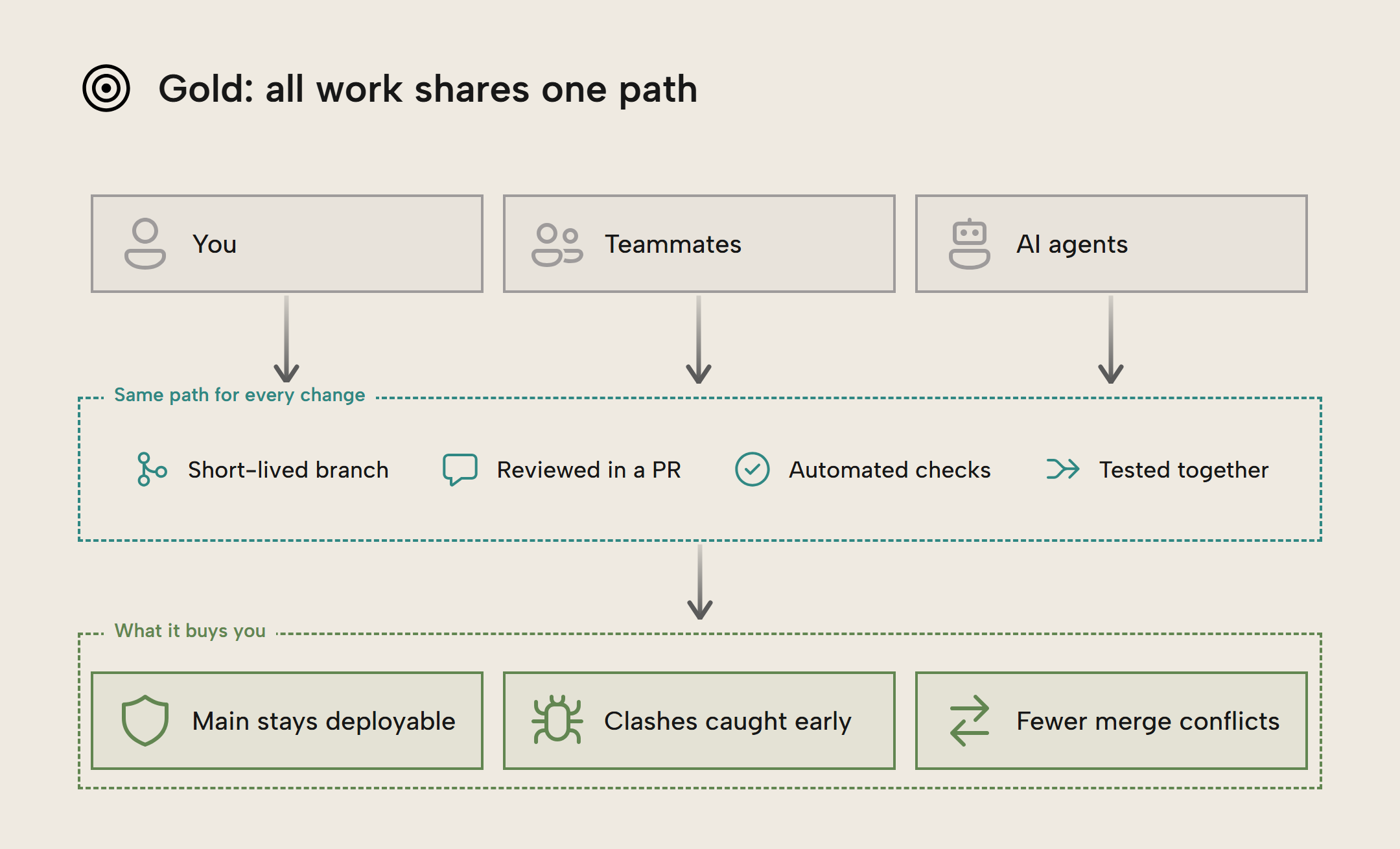
Task: Click the target bullseye icon beside the title
Action: (106, 88)
